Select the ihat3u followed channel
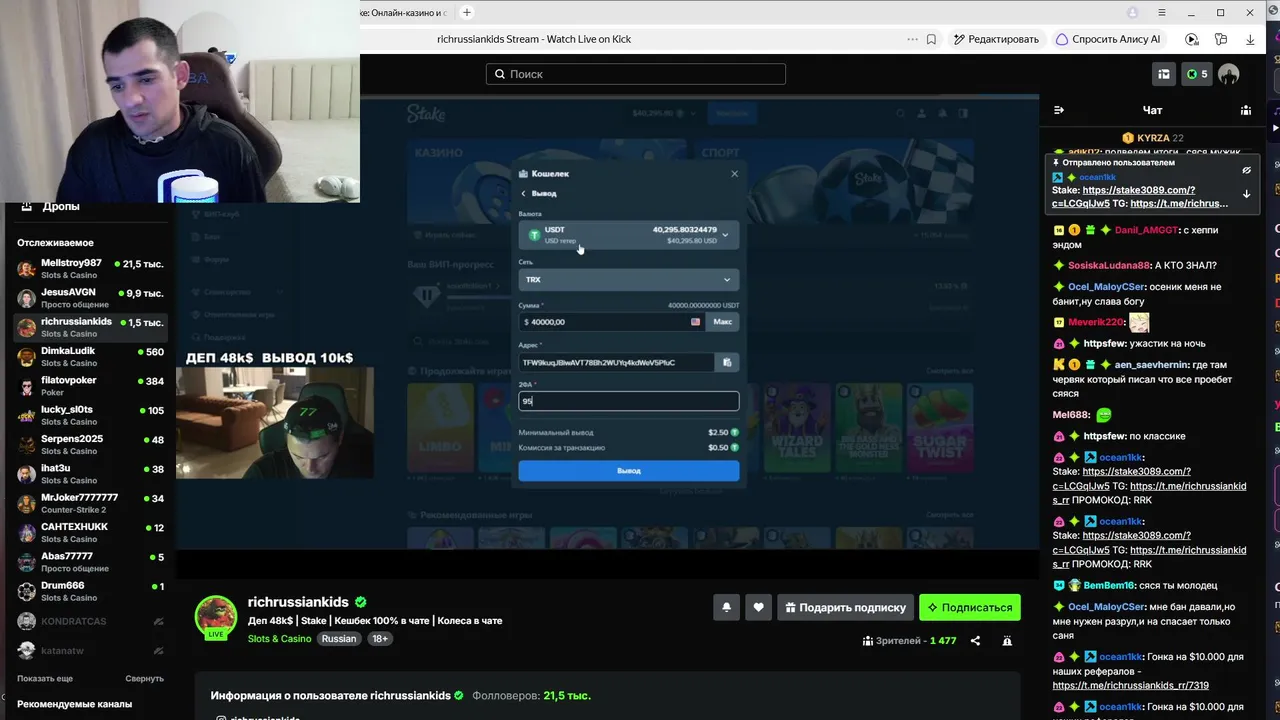 [x=90, y=474]
